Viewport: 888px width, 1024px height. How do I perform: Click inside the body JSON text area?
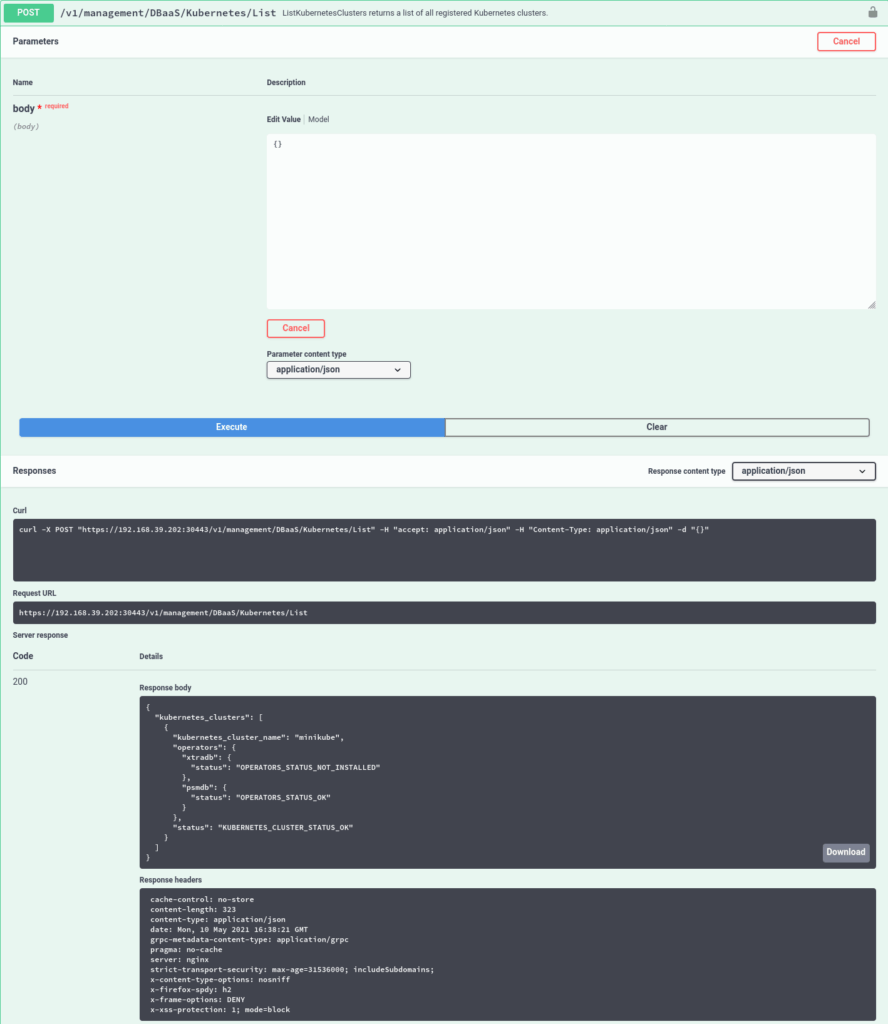570,220
